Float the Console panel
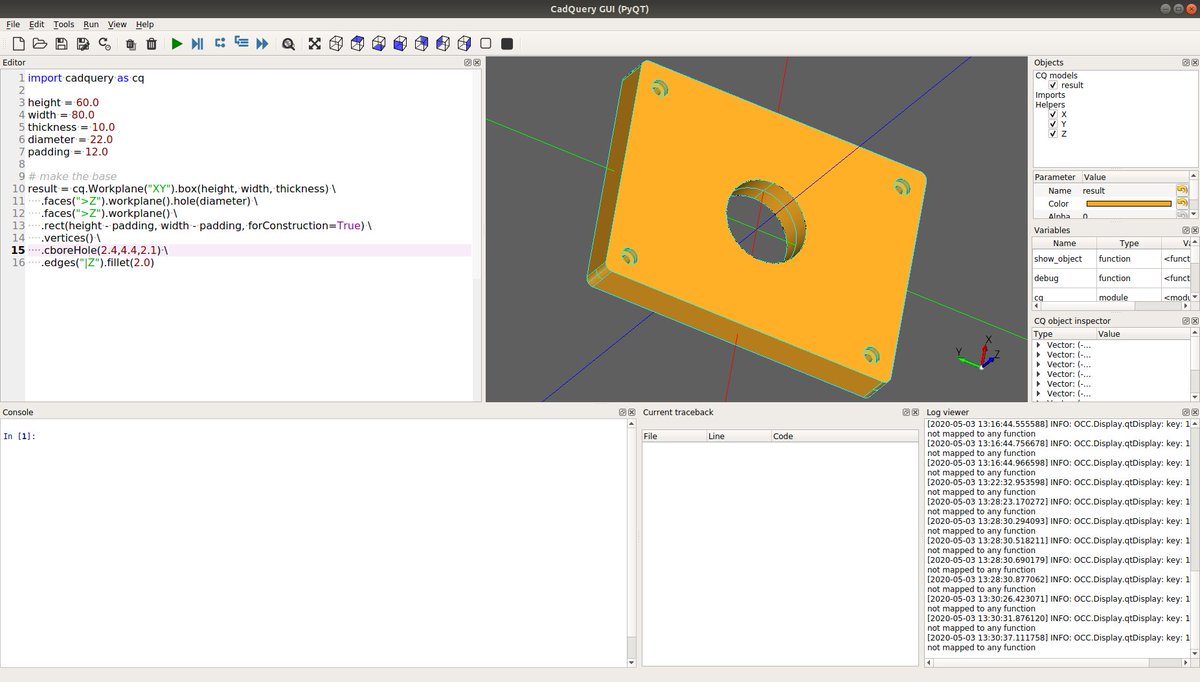 pos(622,412)
